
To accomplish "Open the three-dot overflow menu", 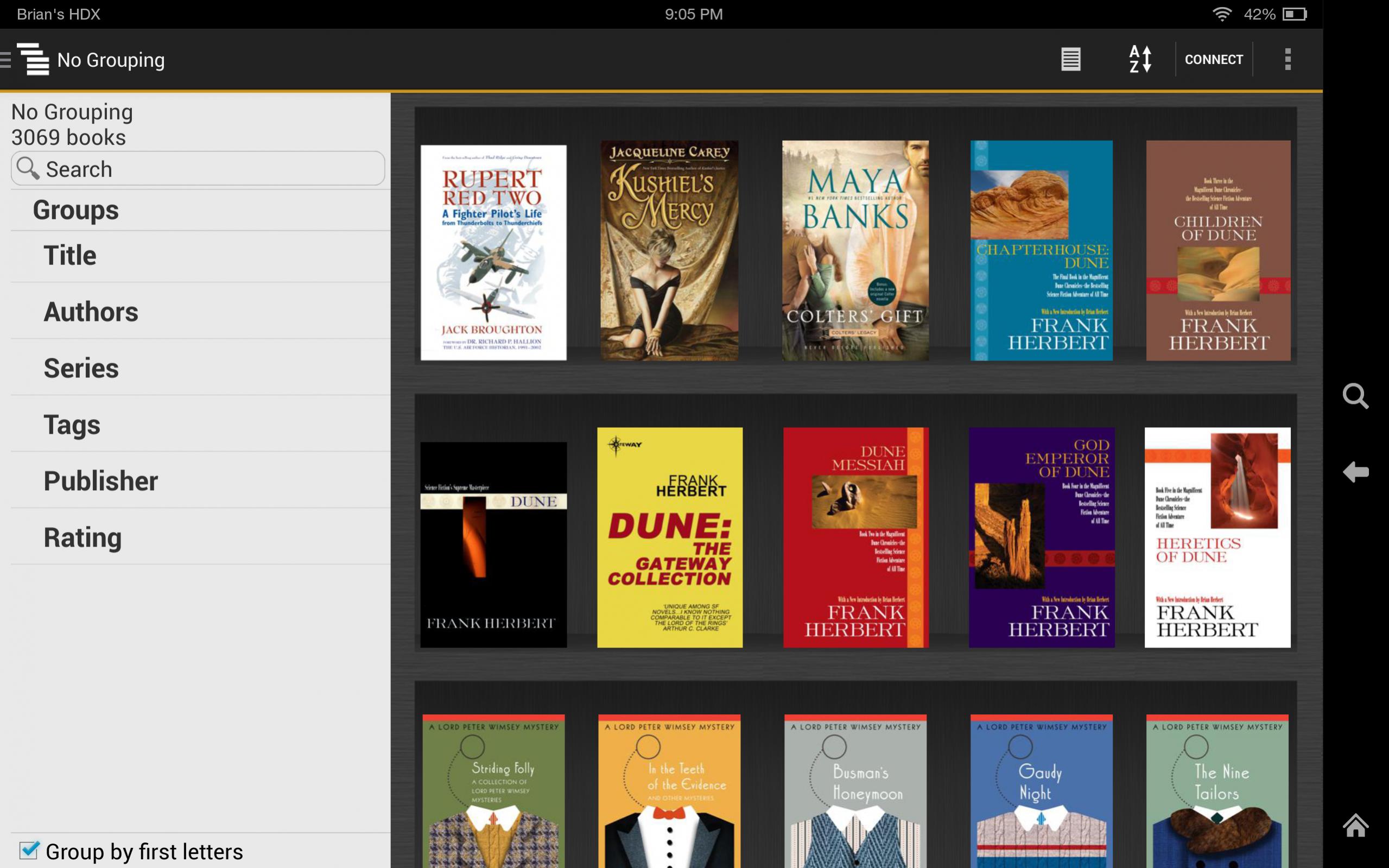I will (1287, 59).
